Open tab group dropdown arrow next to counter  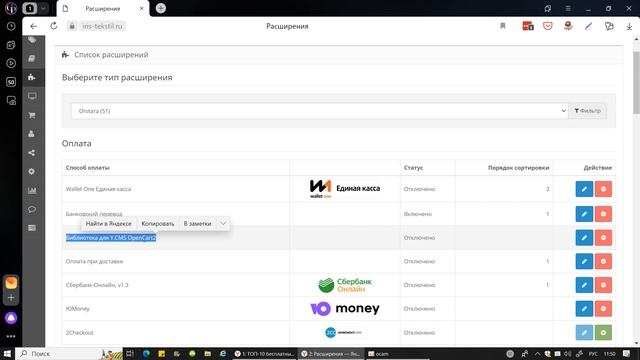(44, 8)
